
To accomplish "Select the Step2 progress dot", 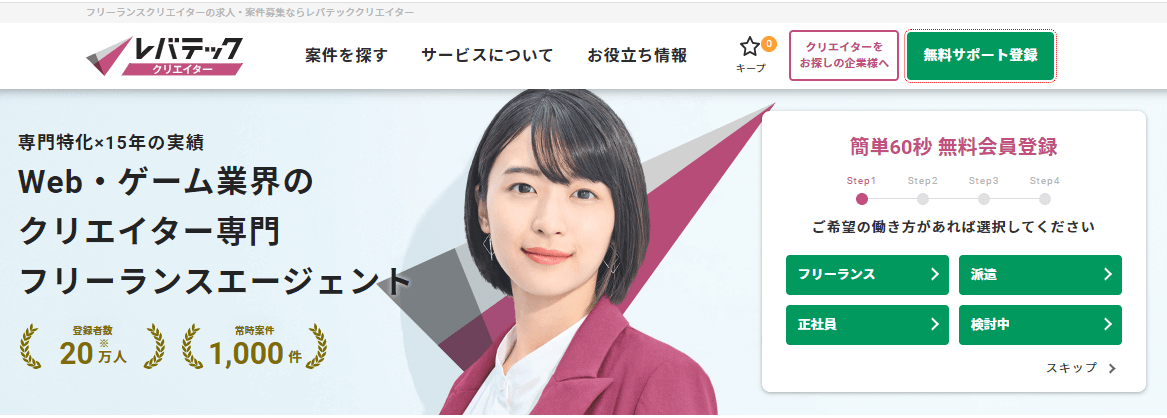I will tap(923, 199).
